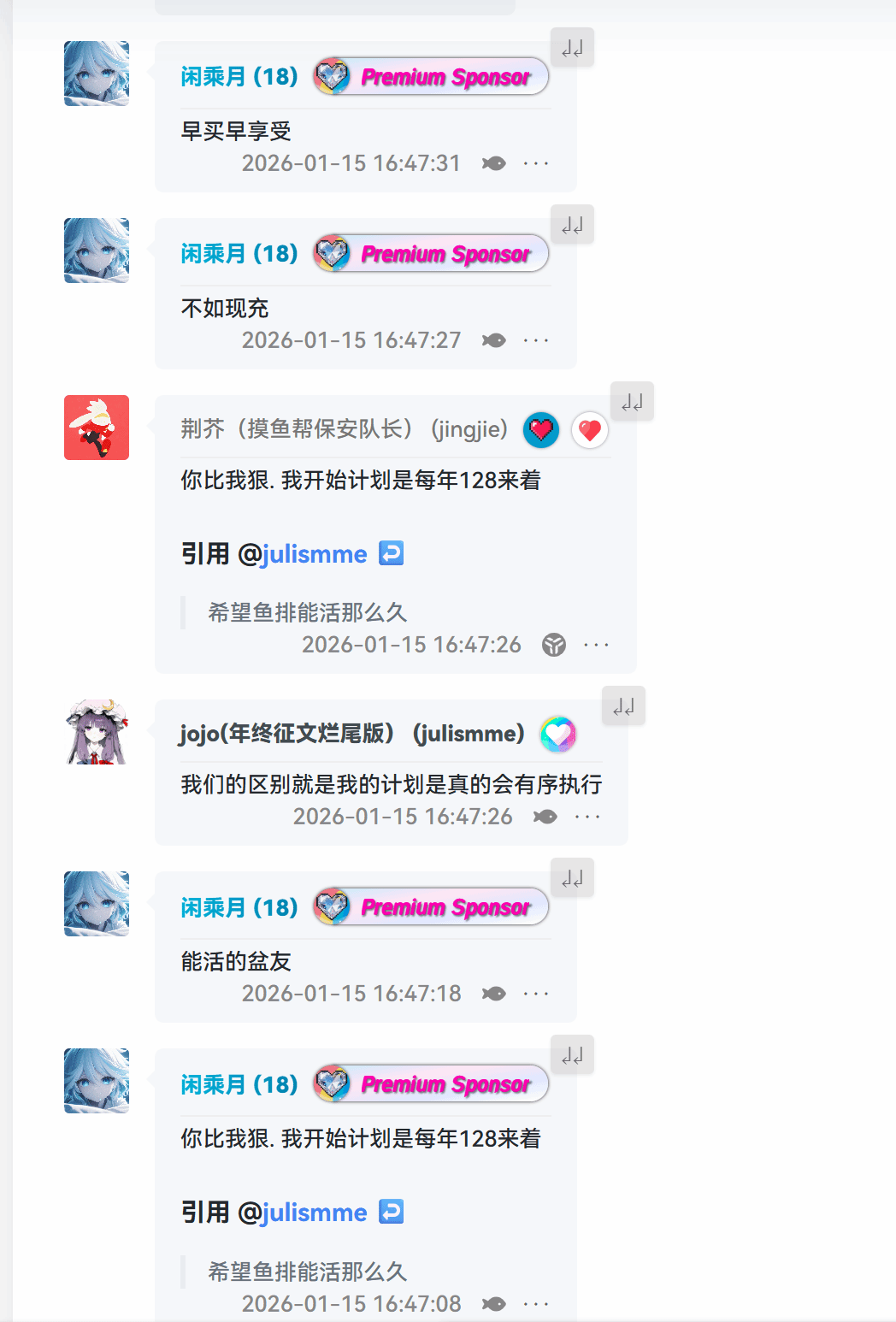Open the more options menu on the 能活的盆友 message
Screen dimensions: 896x1322
pyautogui.click(x=536, y=994)
